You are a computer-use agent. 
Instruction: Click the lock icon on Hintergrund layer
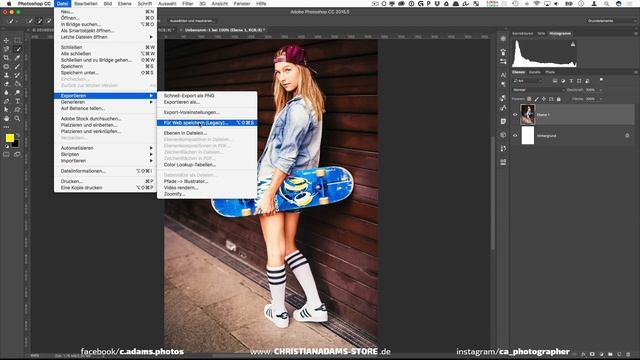point(627,136)
